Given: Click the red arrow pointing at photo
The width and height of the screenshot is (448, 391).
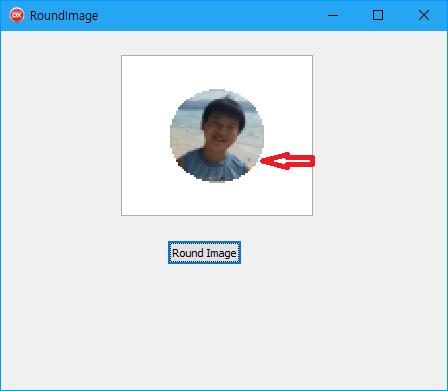Looking at the screenshot, I should [287, 161].
